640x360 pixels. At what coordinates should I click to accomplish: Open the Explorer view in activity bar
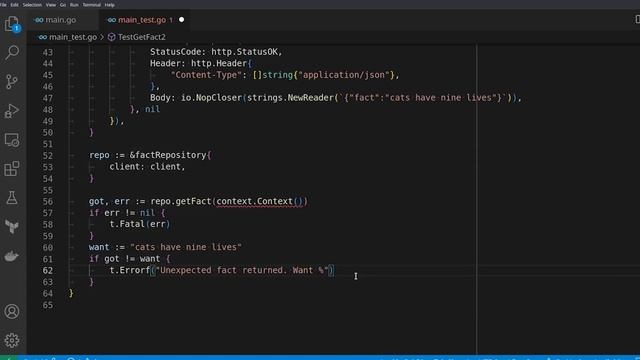pyautogui.click(x=12, y=24)
